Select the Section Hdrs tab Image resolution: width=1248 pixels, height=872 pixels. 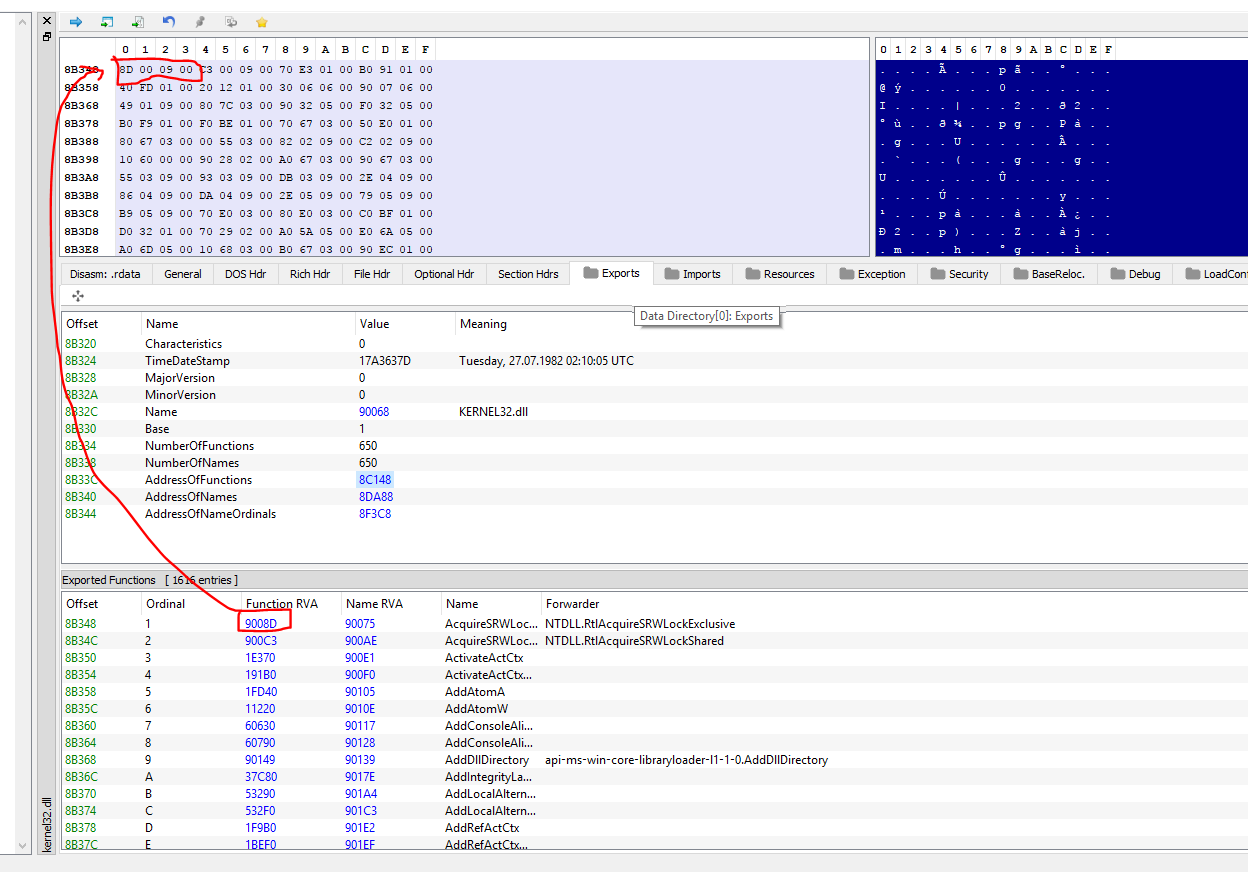528,274
